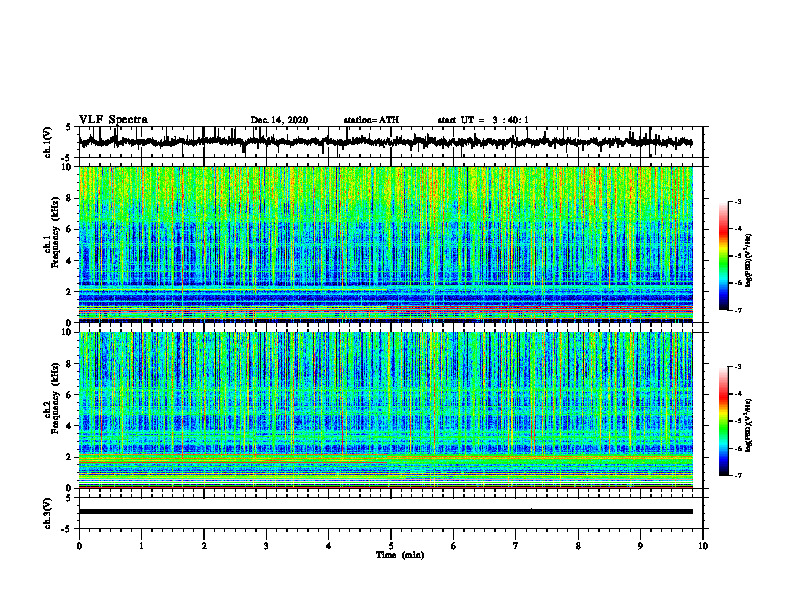This screenshot has height=612, width=792.
Task: Click the ch.3 thick black waveform trace
Action: 385,512
